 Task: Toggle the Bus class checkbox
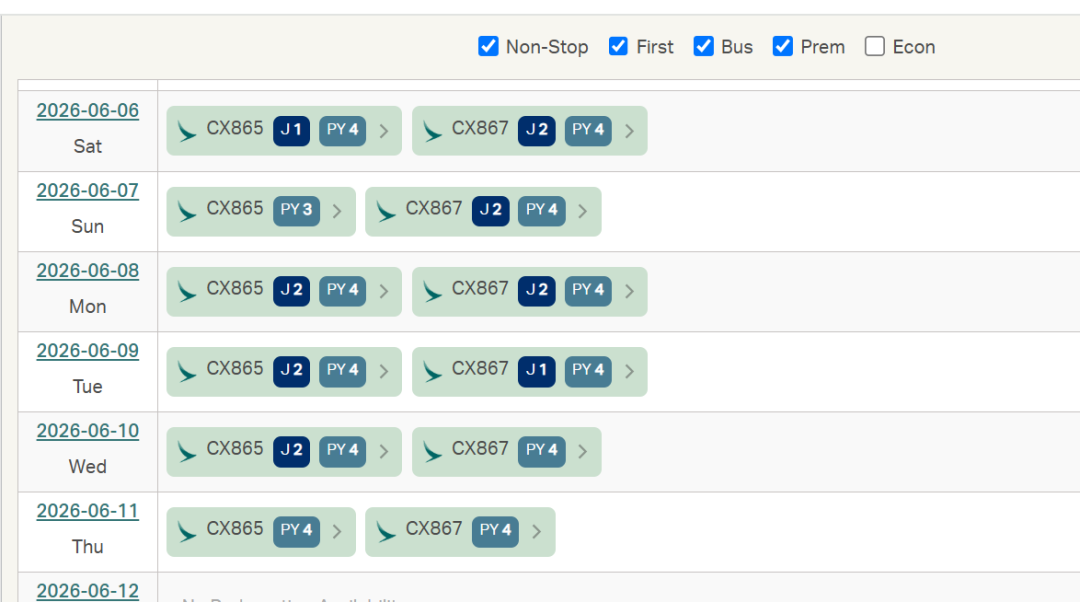click(704, 46)
